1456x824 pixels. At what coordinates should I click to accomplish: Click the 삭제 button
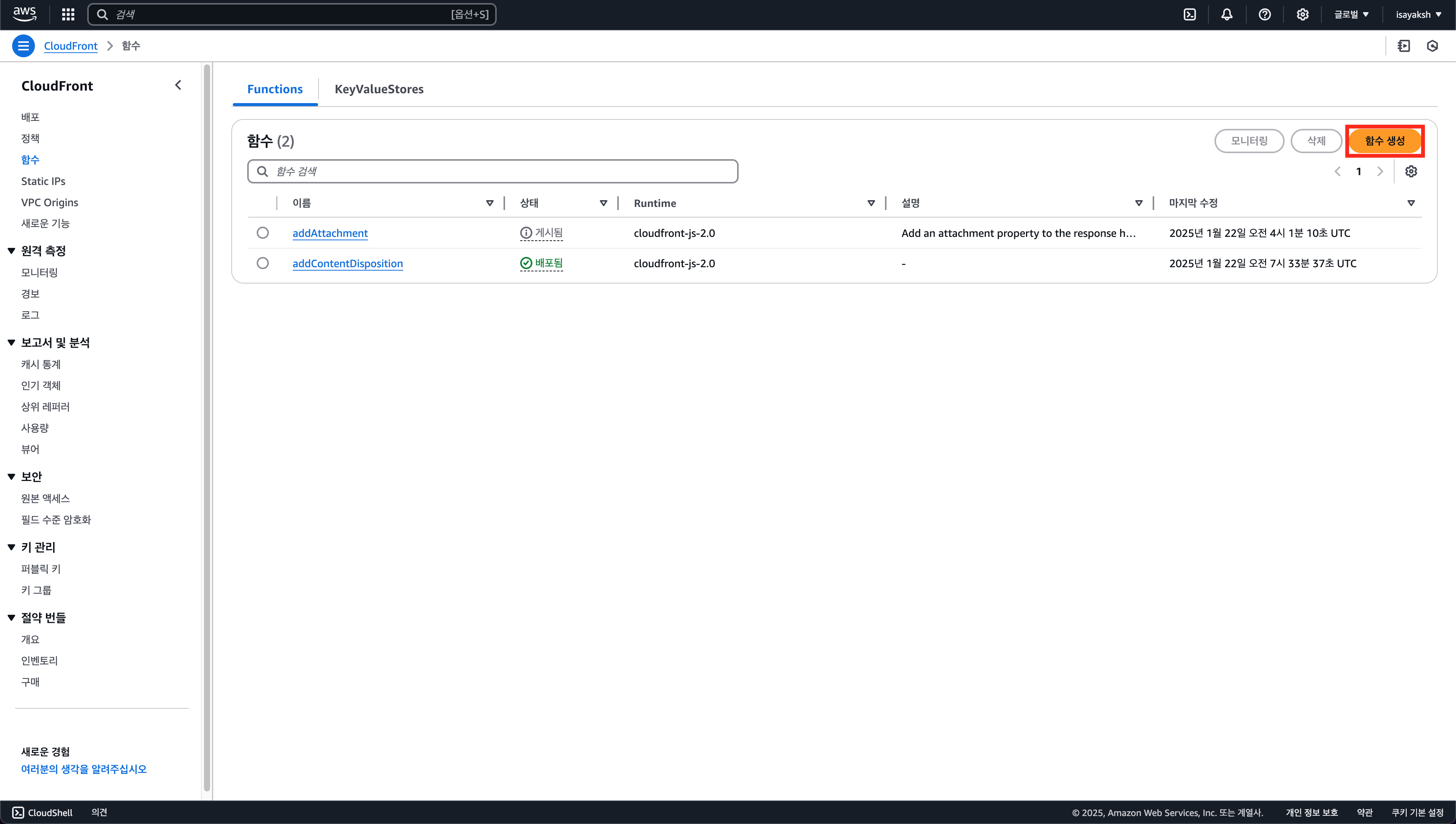pyautogui.click(x=1317, y=141)
